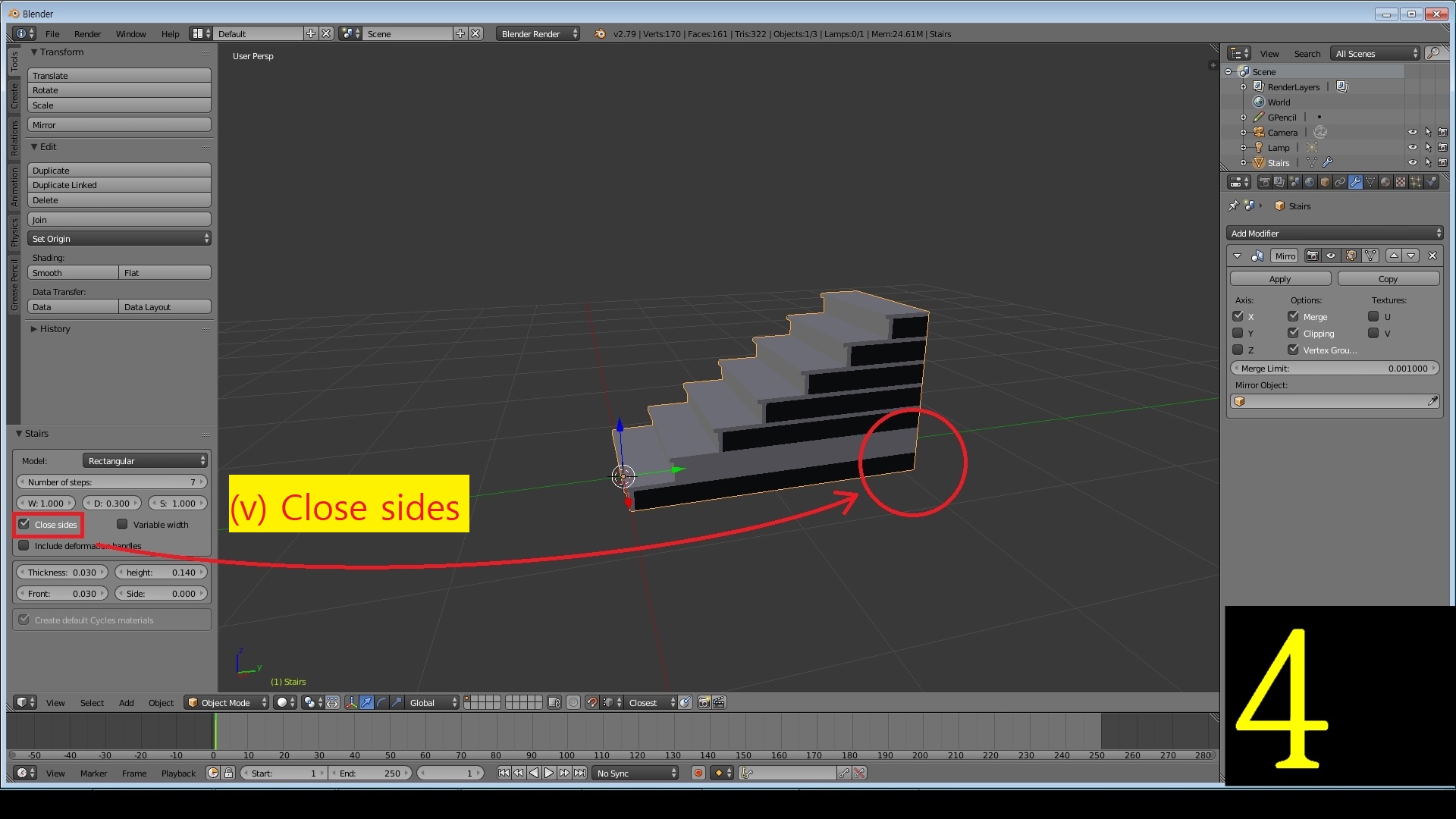Open the All Scenes outliner filter dropdown

(1376, 53)
